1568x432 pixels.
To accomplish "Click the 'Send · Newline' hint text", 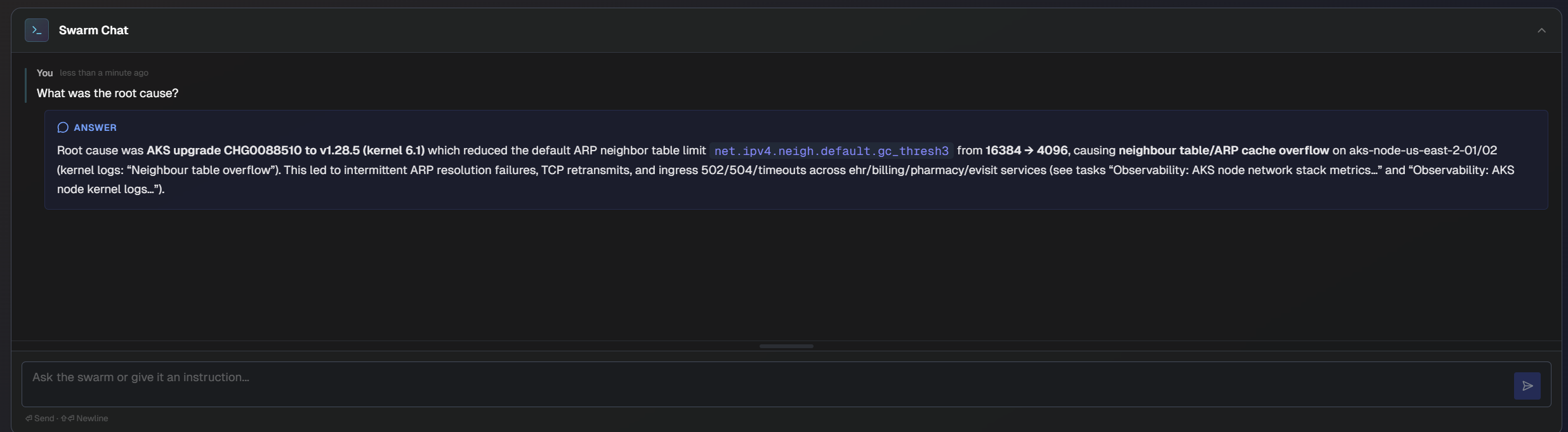I will (67, 419).
